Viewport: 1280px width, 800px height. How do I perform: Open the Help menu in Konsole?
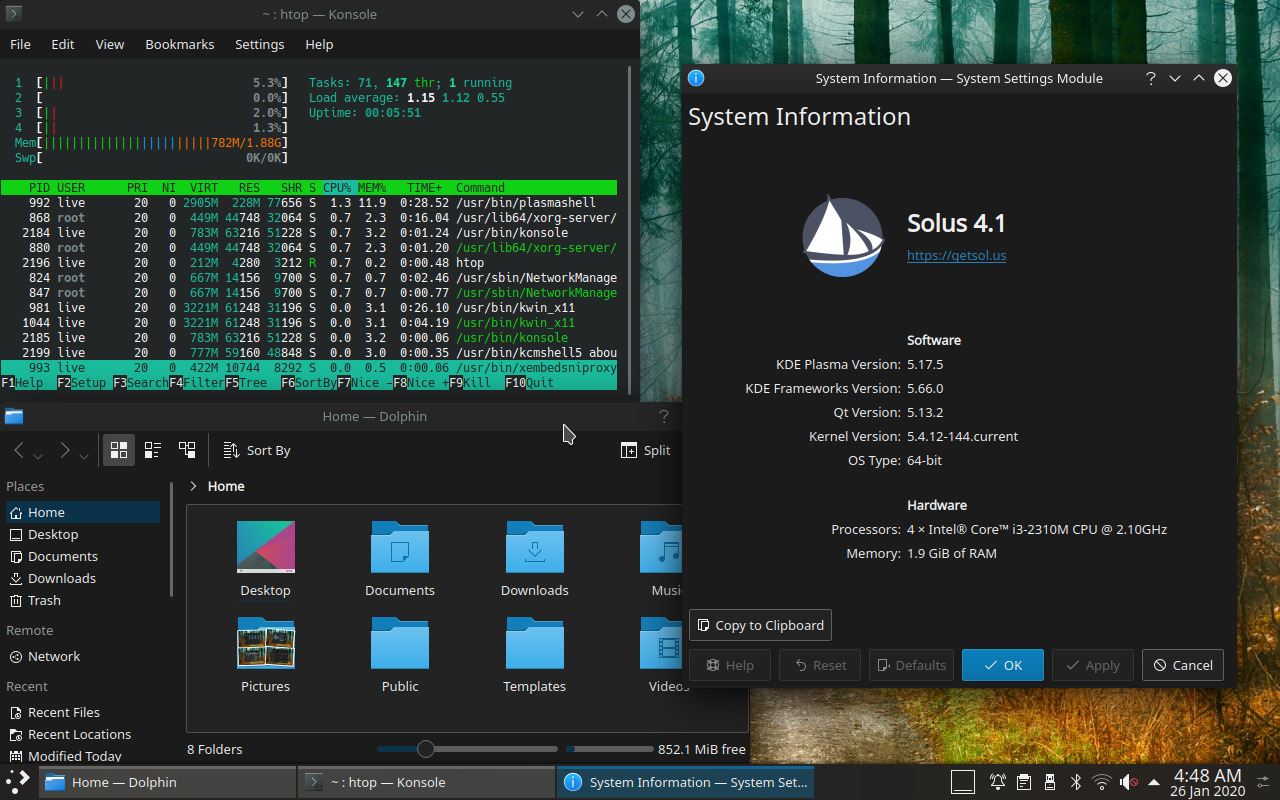tap(319, 44)
